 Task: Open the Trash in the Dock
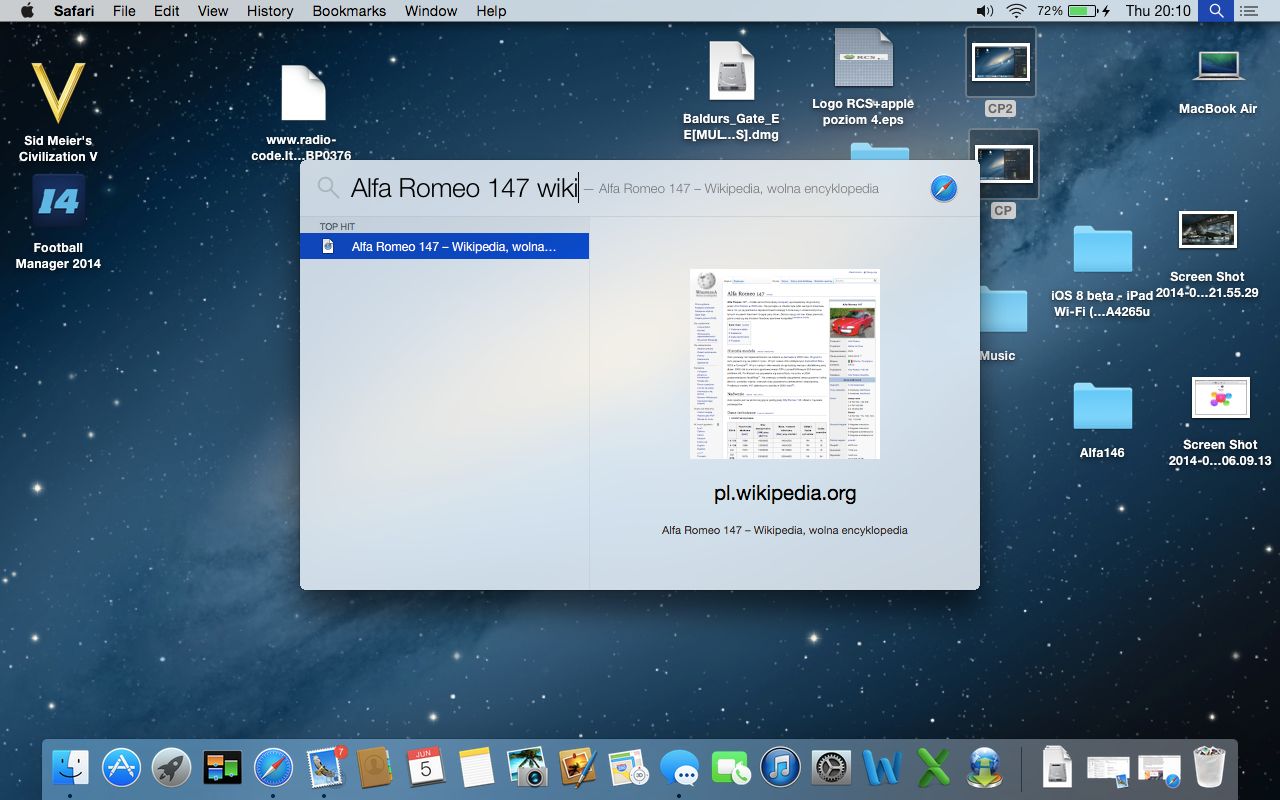1209,768
